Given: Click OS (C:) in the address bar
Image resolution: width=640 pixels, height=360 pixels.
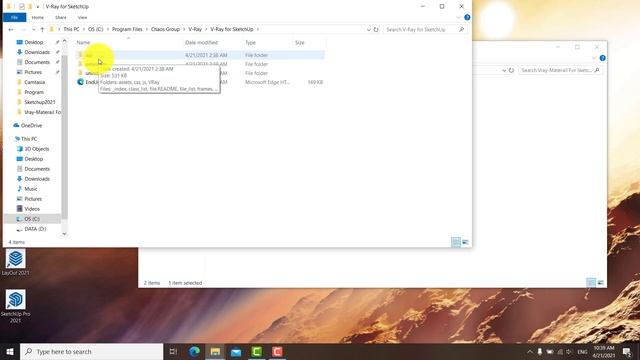Looking at the screenshot, I should click(96, 29).
